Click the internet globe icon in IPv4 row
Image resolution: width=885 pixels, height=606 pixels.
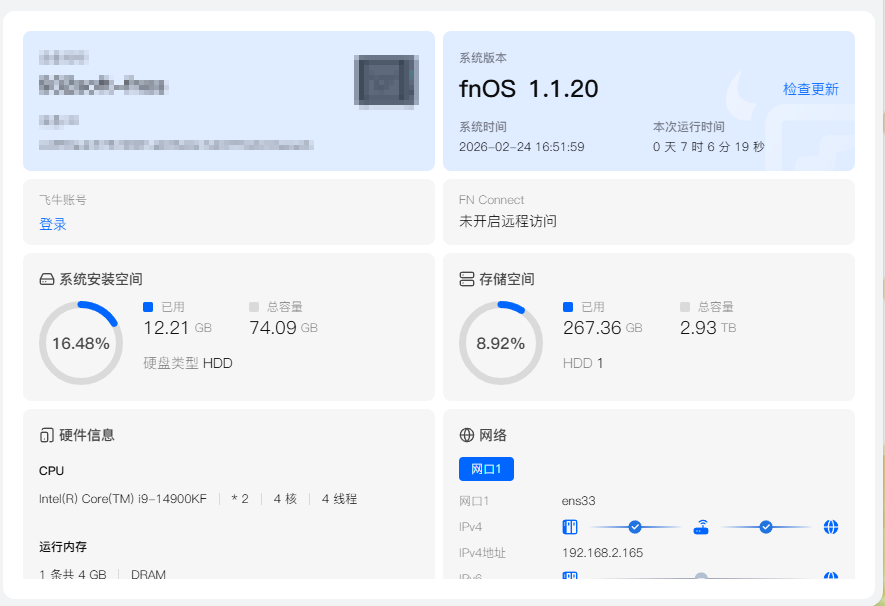click(831, 527)
